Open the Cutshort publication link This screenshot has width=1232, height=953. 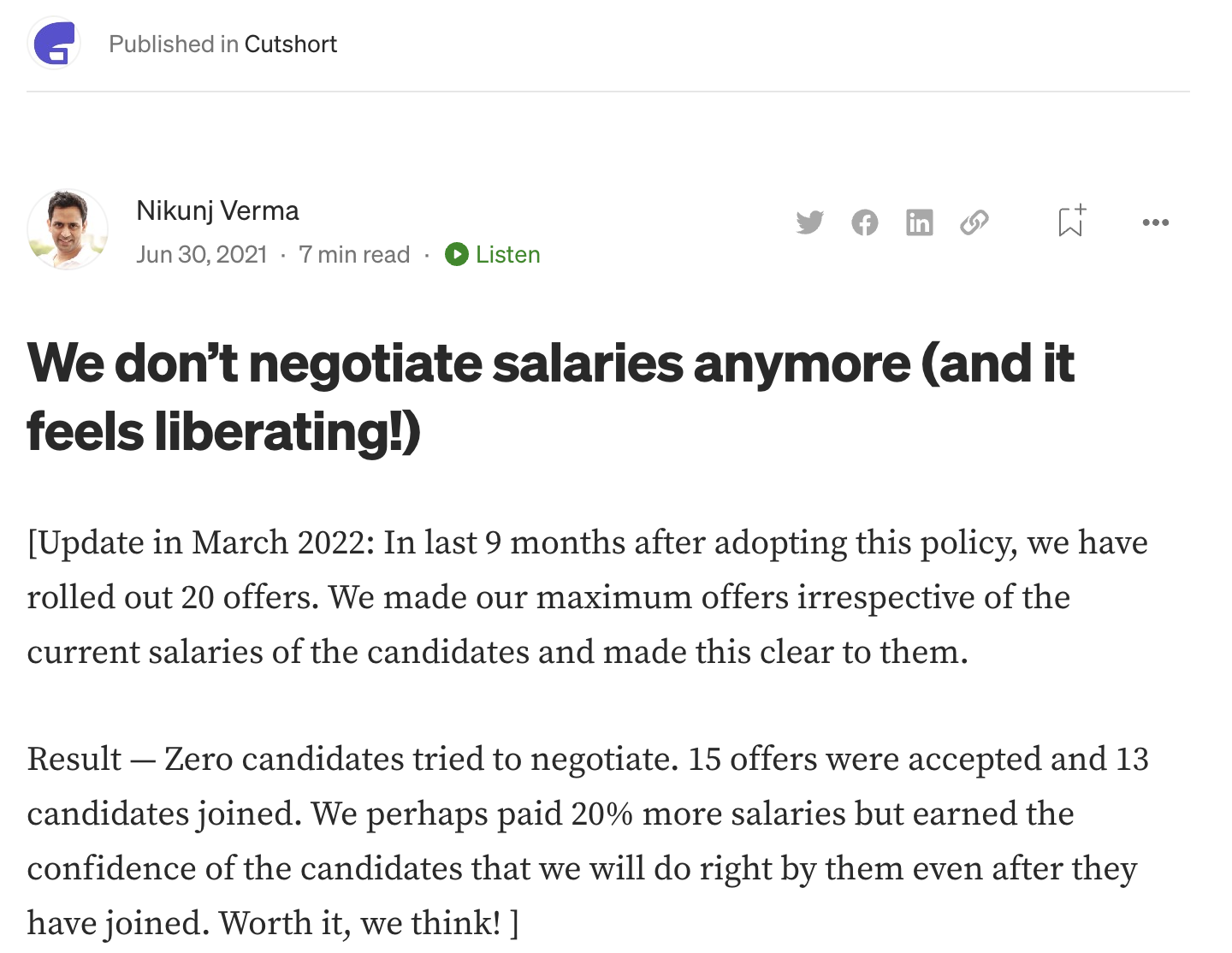tap(290, 44)
